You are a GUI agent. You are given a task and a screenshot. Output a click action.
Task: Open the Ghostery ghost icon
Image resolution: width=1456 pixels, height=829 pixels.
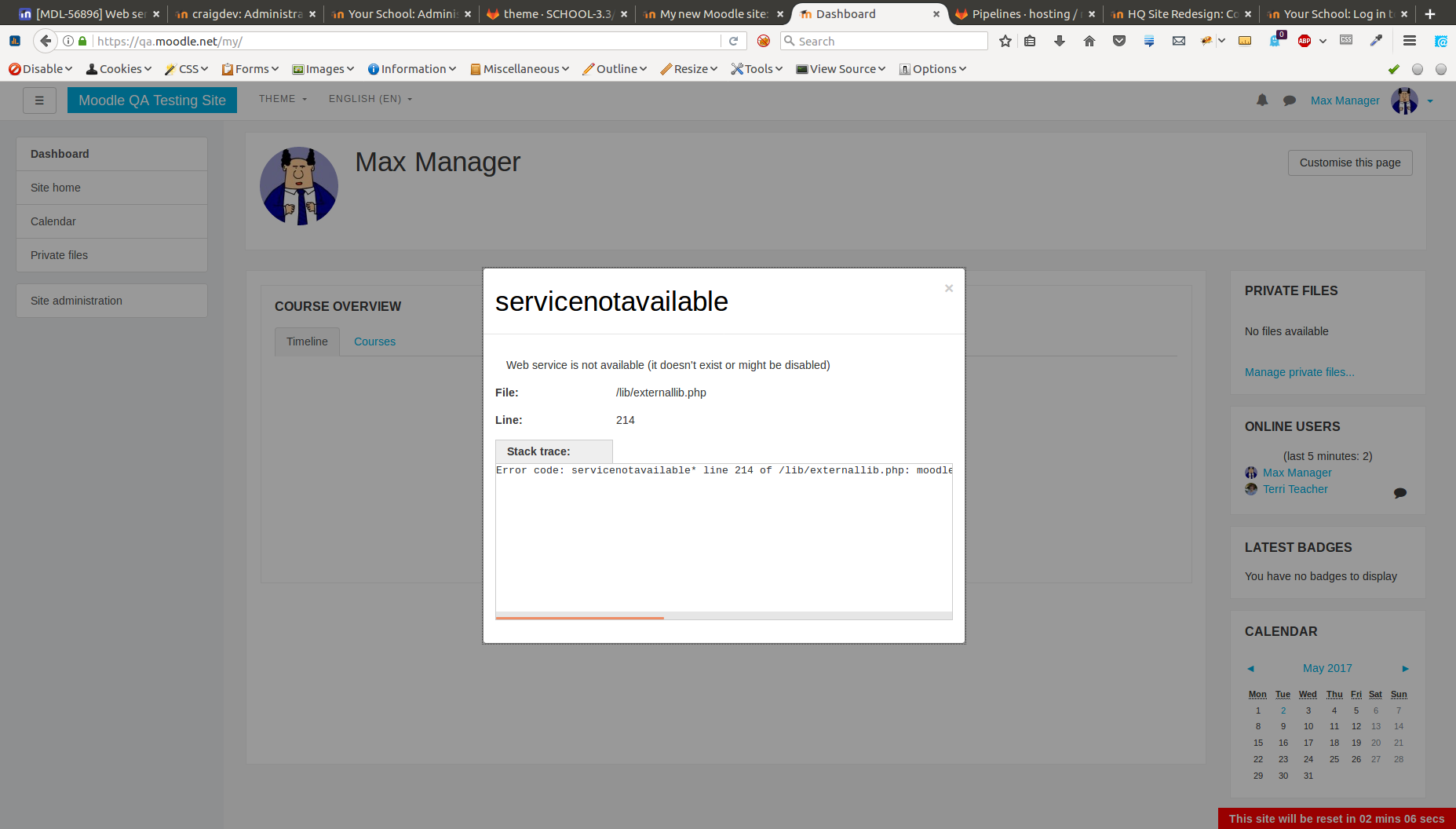(x=1275, y=41)
